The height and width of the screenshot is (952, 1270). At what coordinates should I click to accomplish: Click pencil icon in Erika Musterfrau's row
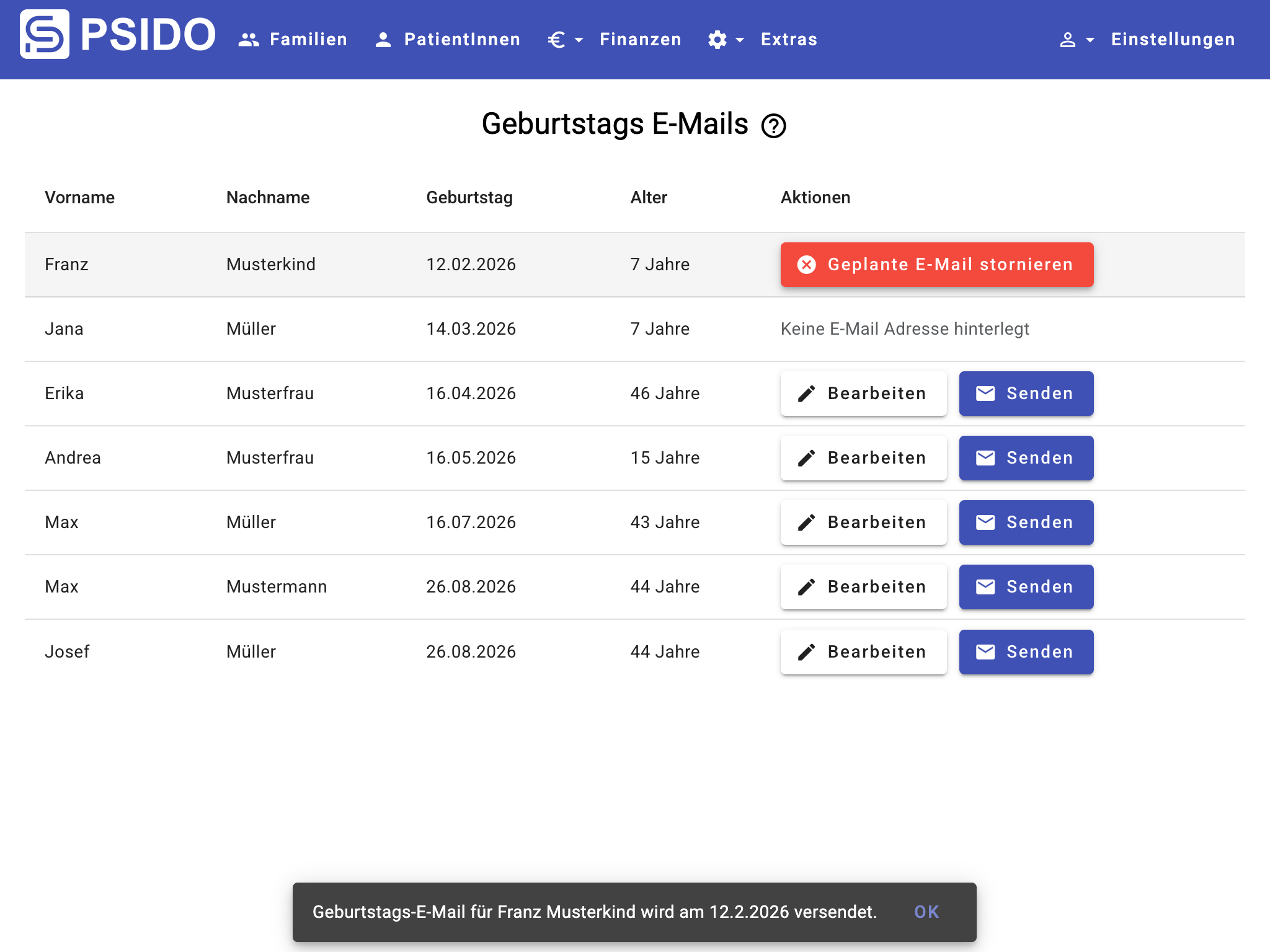tap(806, 394)
